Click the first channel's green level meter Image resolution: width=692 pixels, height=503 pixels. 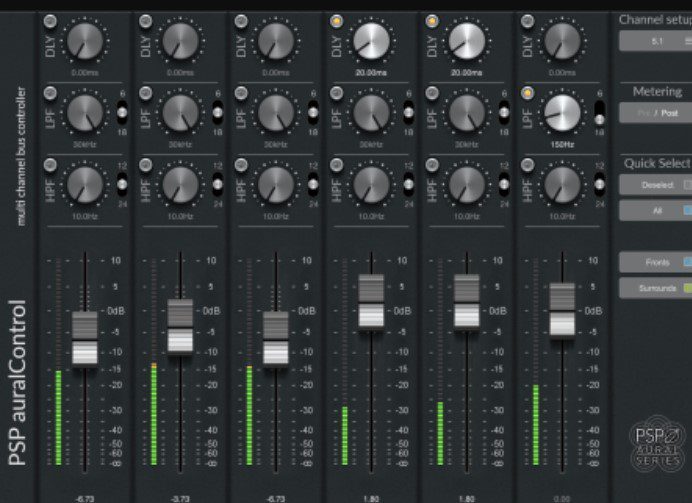click(58, 417)
